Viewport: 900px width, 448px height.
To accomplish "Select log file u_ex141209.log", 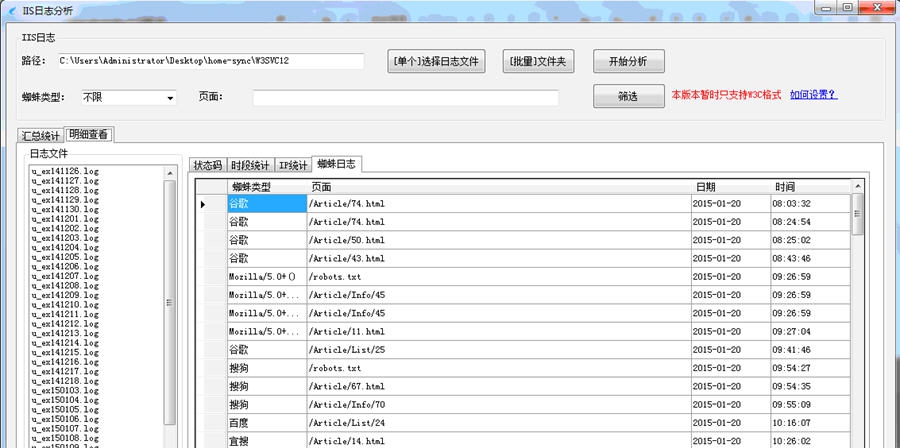I will coord(65,295).
